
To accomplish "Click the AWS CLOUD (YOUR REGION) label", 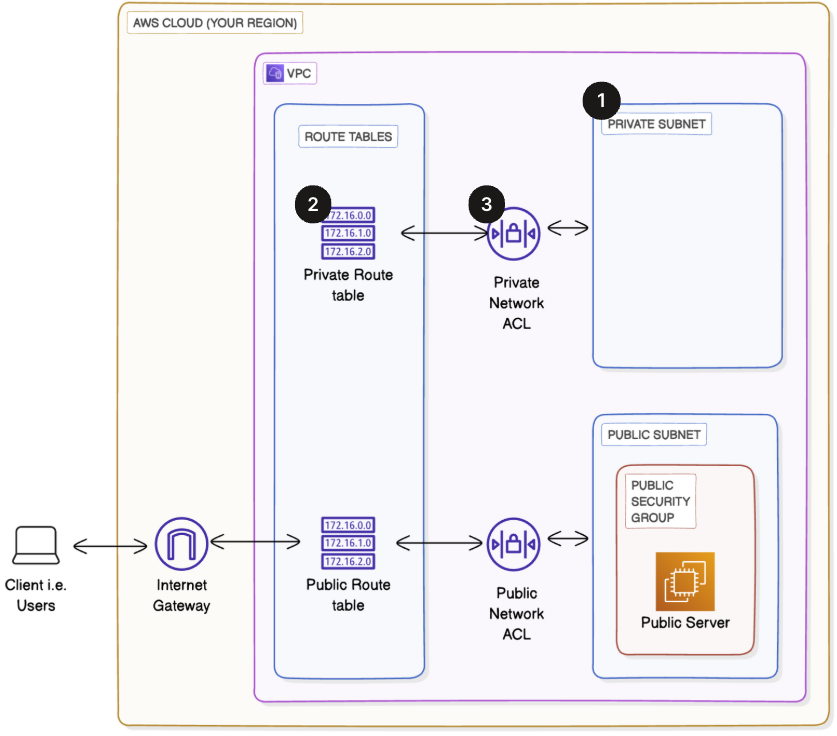I will pyautogui.click(x=215, y=23).
